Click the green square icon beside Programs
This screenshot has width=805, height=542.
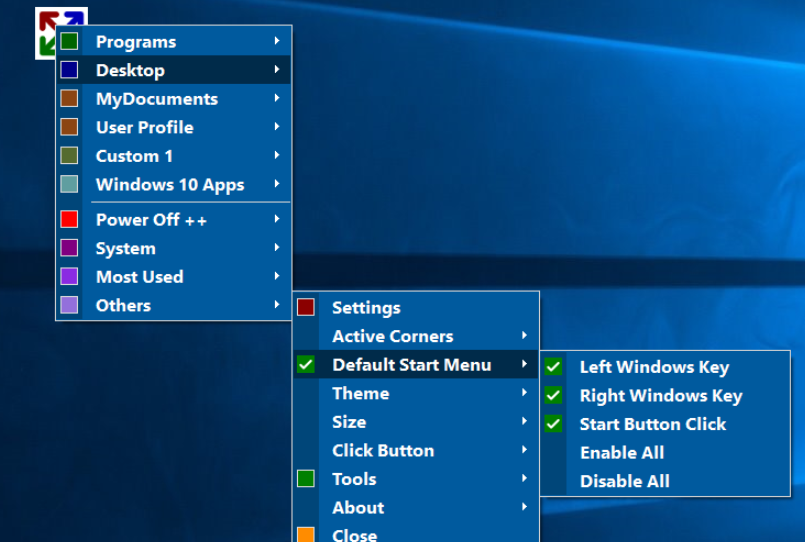[x=69, y=42]
